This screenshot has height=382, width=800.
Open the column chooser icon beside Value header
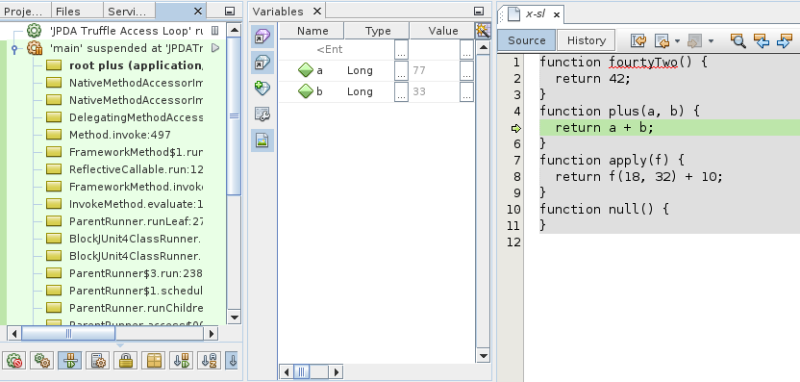[x=482, y=31]
